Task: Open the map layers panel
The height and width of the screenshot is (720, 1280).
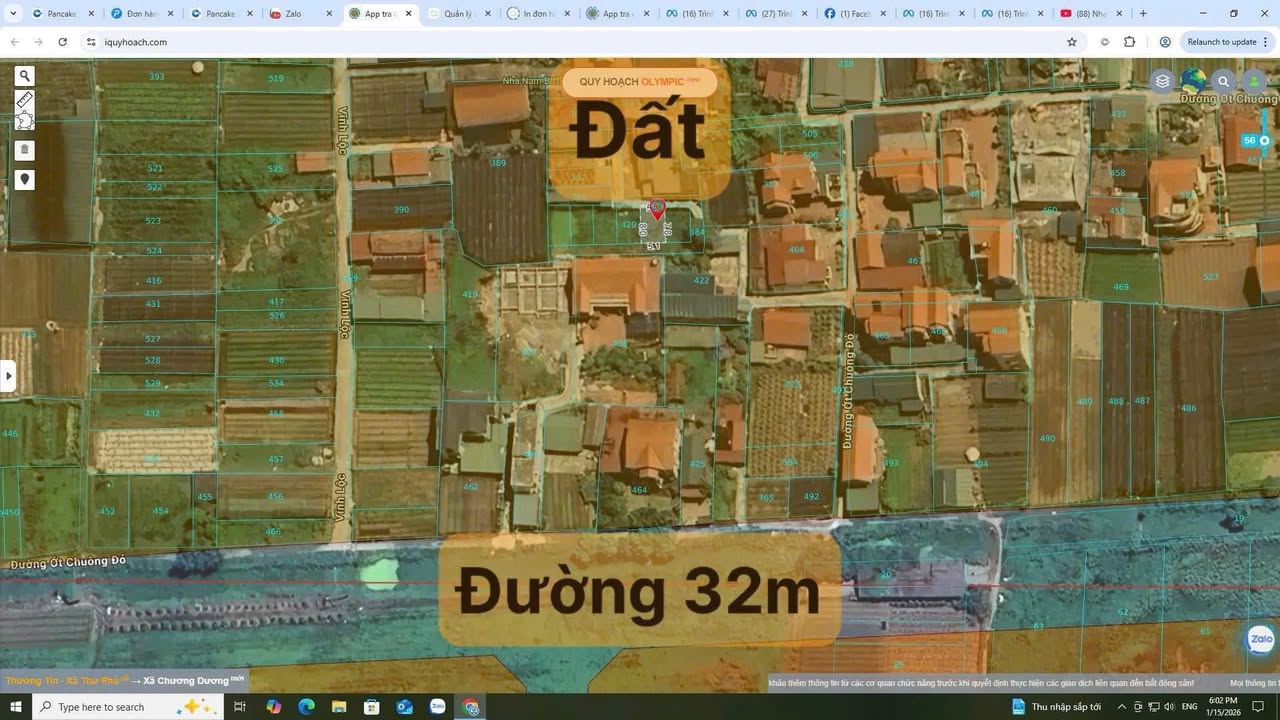Action: pos(1162,81)
